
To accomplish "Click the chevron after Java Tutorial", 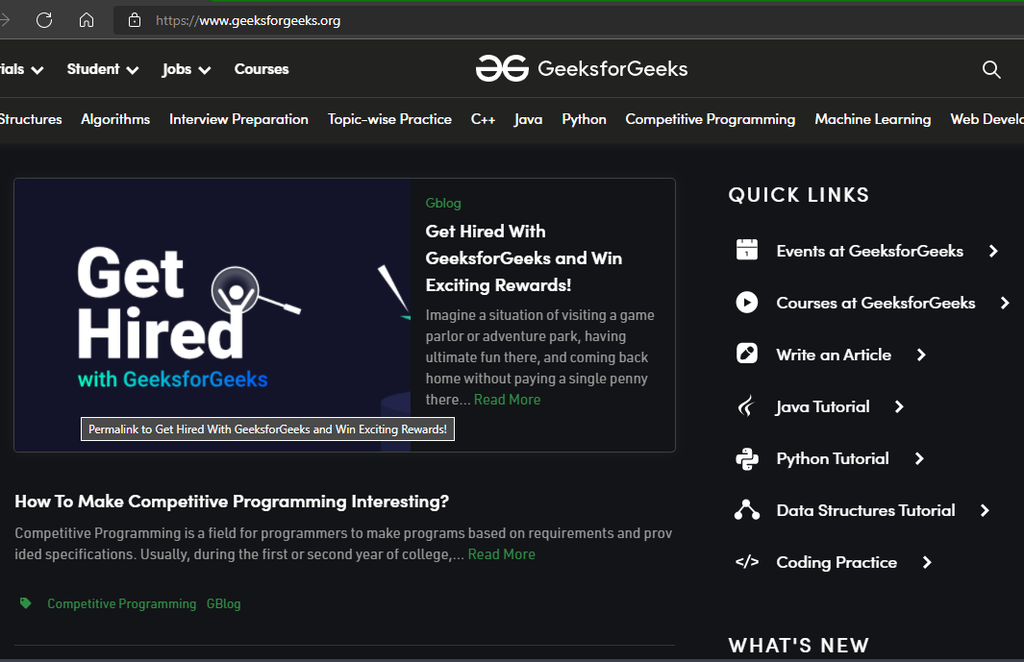I will (x=899, y=407).
